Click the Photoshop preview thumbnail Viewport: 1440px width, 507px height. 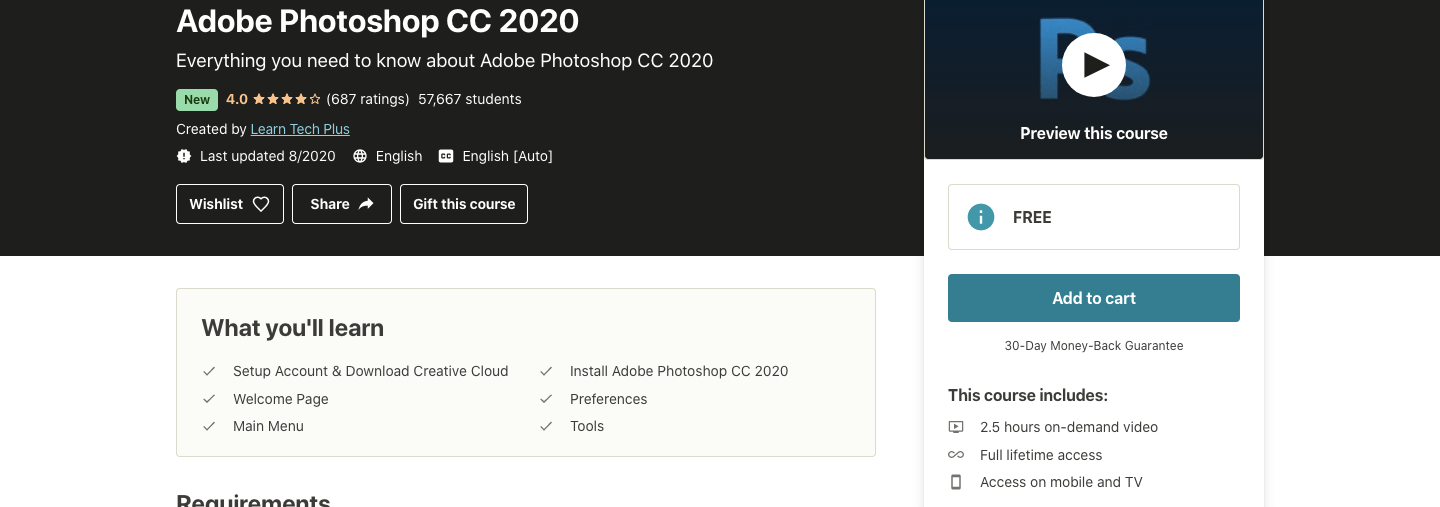point(1094,79)
